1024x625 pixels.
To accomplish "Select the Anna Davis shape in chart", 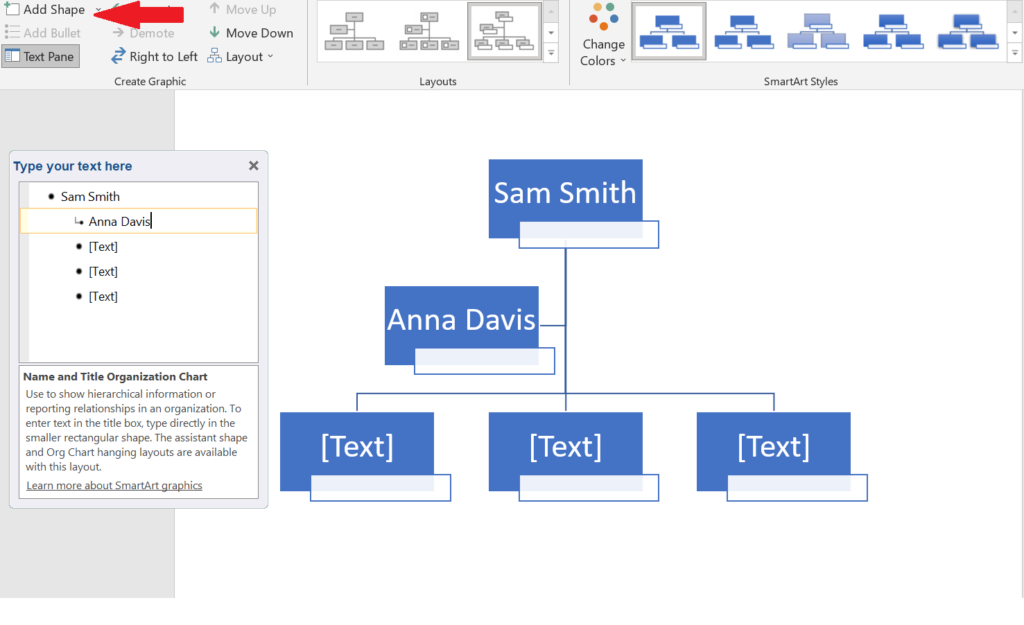I will tap(461, 319).
